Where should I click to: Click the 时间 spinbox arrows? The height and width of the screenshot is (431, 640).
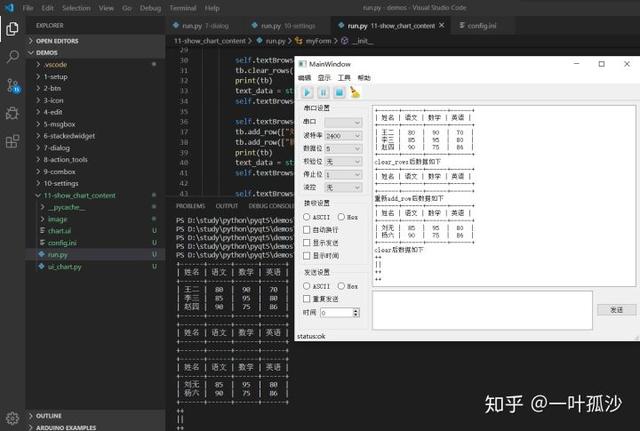click(x=356, y=313)
